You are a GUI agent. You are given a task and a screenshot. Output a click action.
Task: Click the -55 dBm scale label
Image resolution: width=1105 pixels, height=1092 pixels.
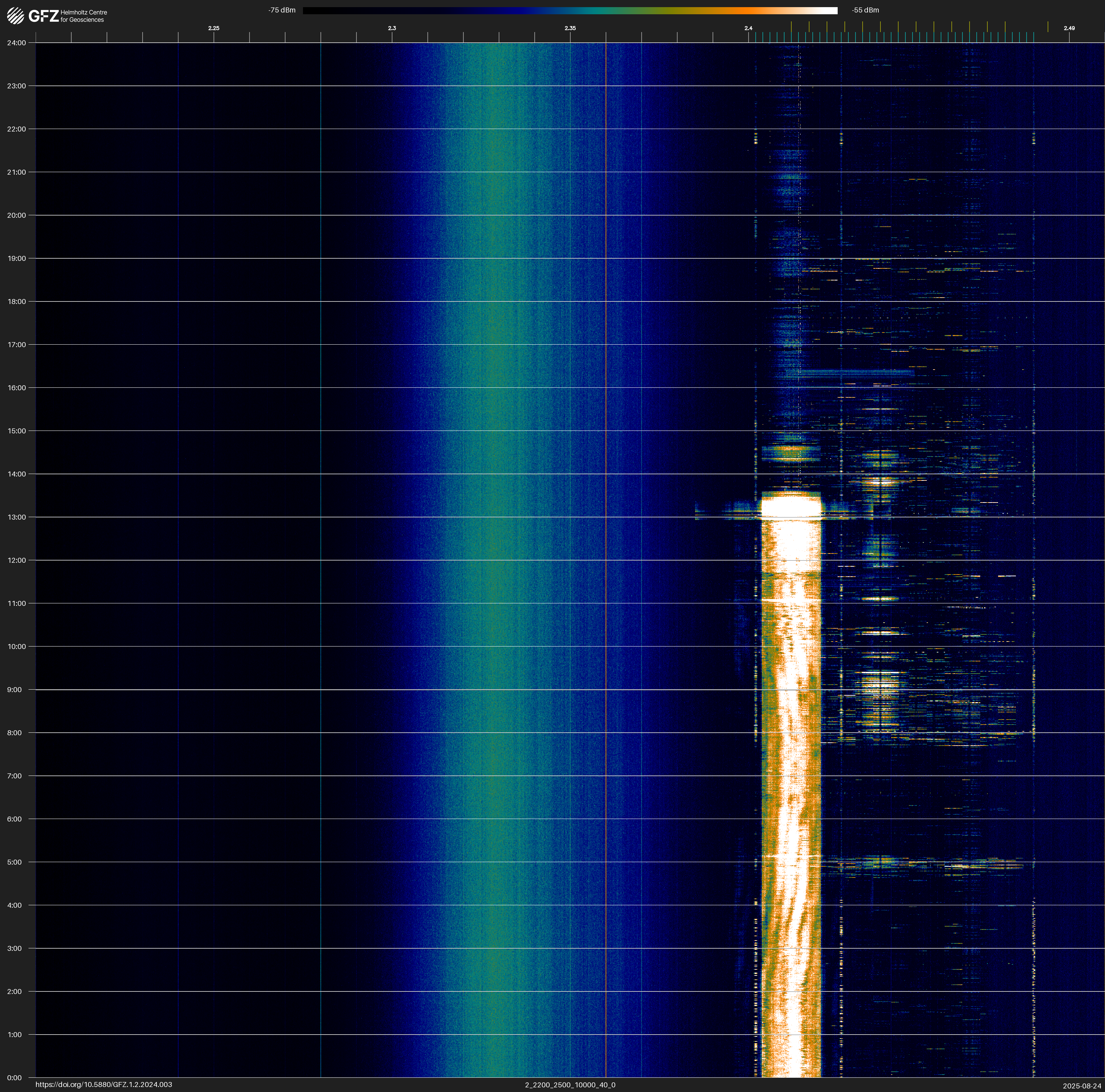click(x=865, y=10)
